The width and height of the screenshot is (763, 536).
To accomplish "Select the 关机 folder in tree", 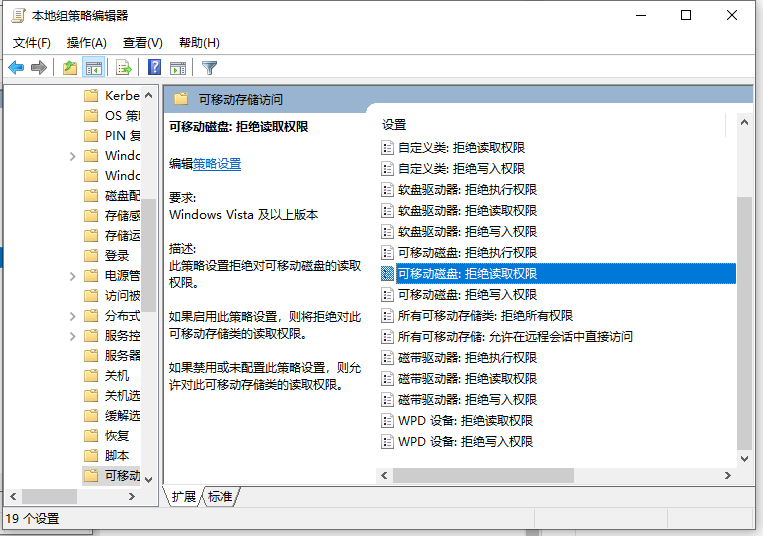I will click(x=106, y=375).
